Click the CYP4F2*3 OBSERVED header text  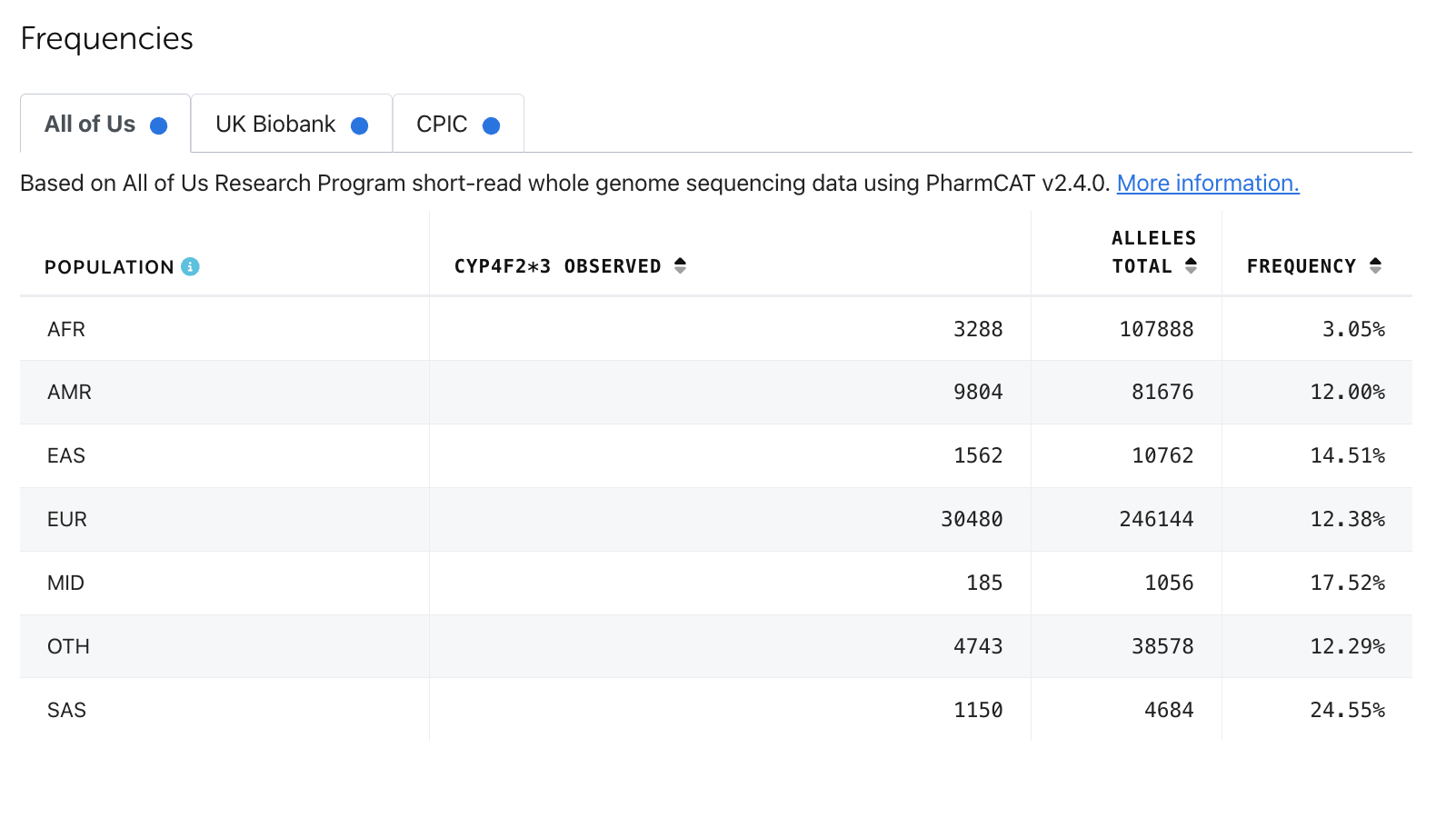pyautogui.click(x=557, y=266)
